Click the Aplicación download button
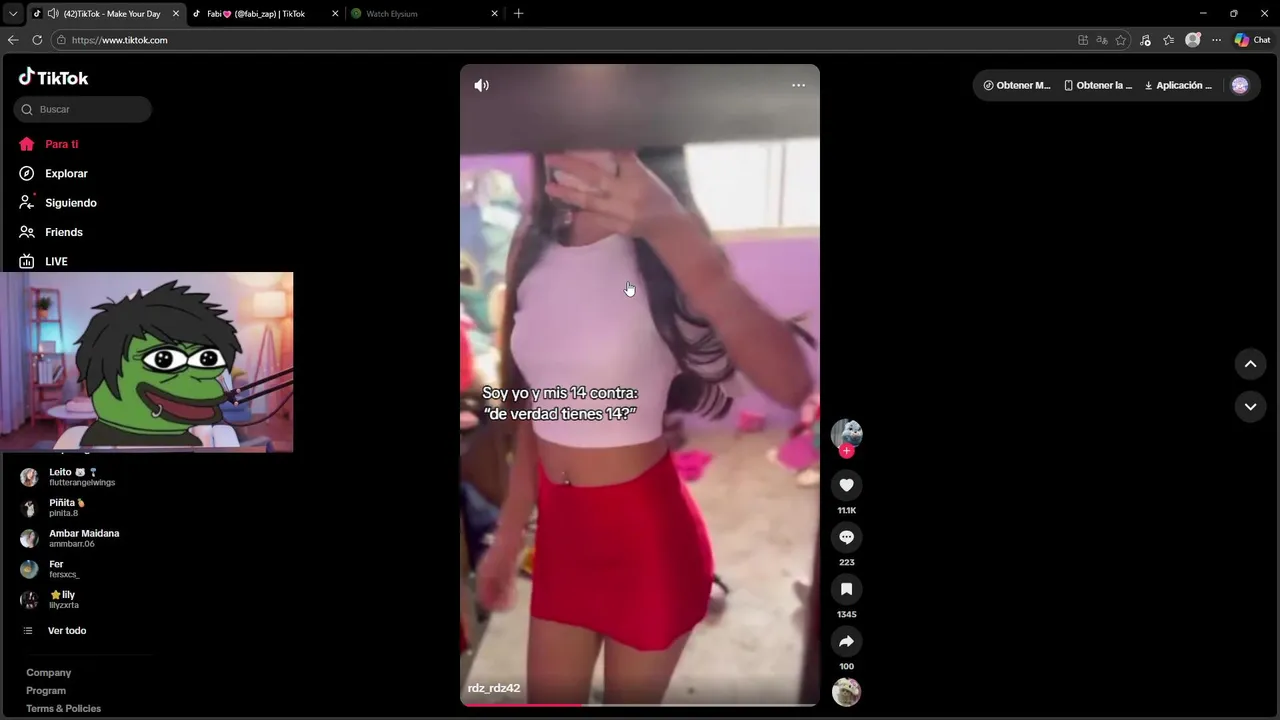This screenshot has height=720, width=1280. [x=1178, y=85]
